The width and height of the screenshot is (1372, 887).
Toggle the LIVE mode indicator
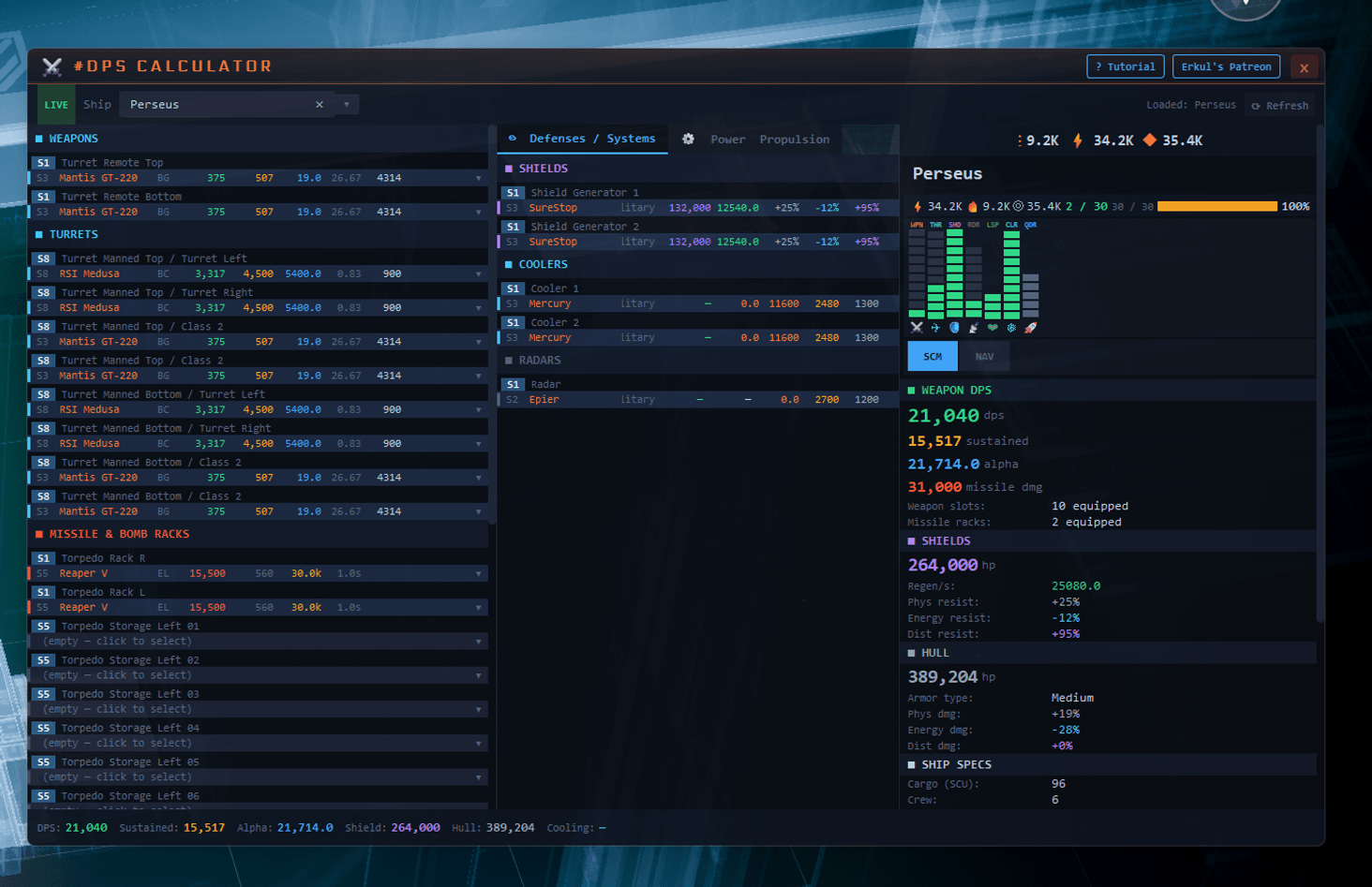56,105
